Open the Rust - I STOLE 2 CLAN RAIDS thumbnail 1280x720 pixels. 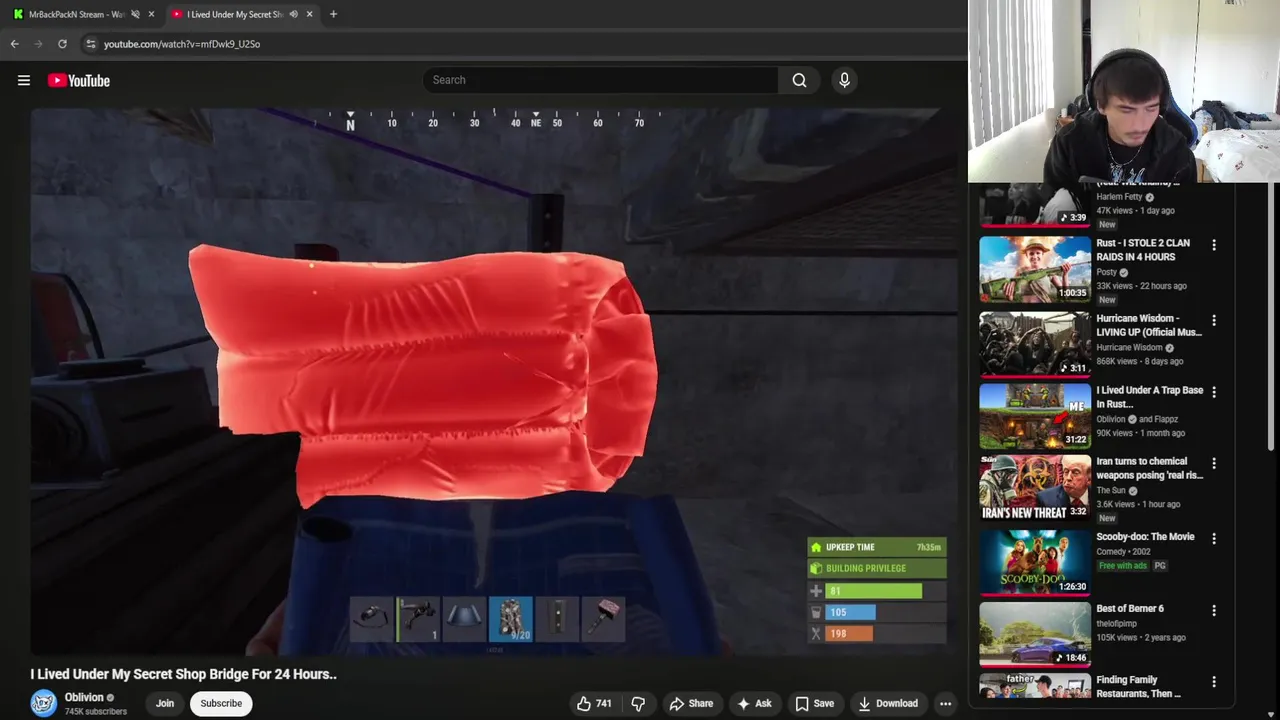[x=1035, y=269]
